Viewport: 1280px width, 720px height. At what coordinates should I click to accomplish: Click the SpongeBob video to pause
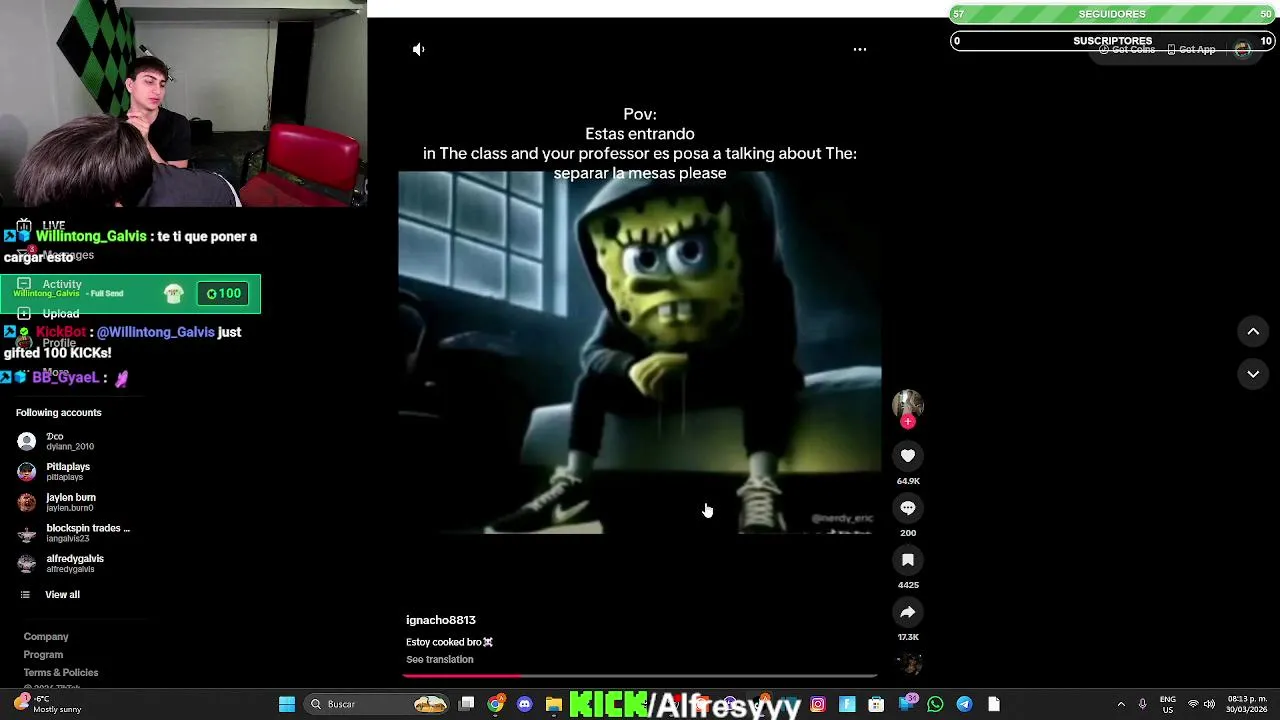point(640,352)
